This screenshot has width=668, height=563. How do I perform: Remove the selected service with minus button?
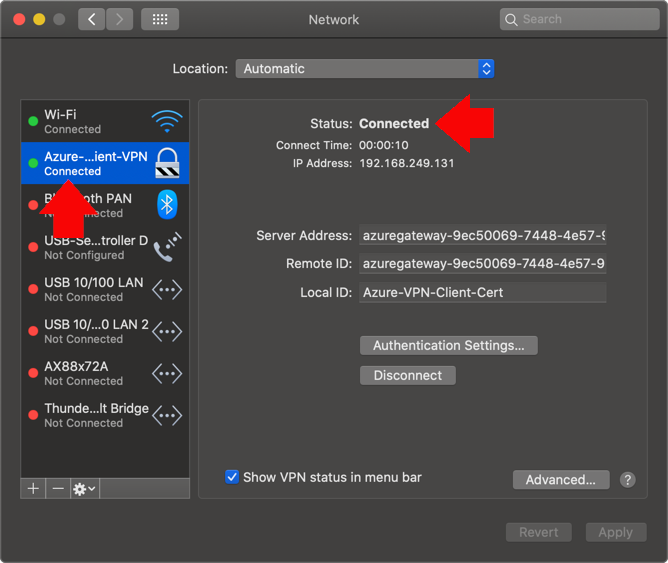pos(58,488)
